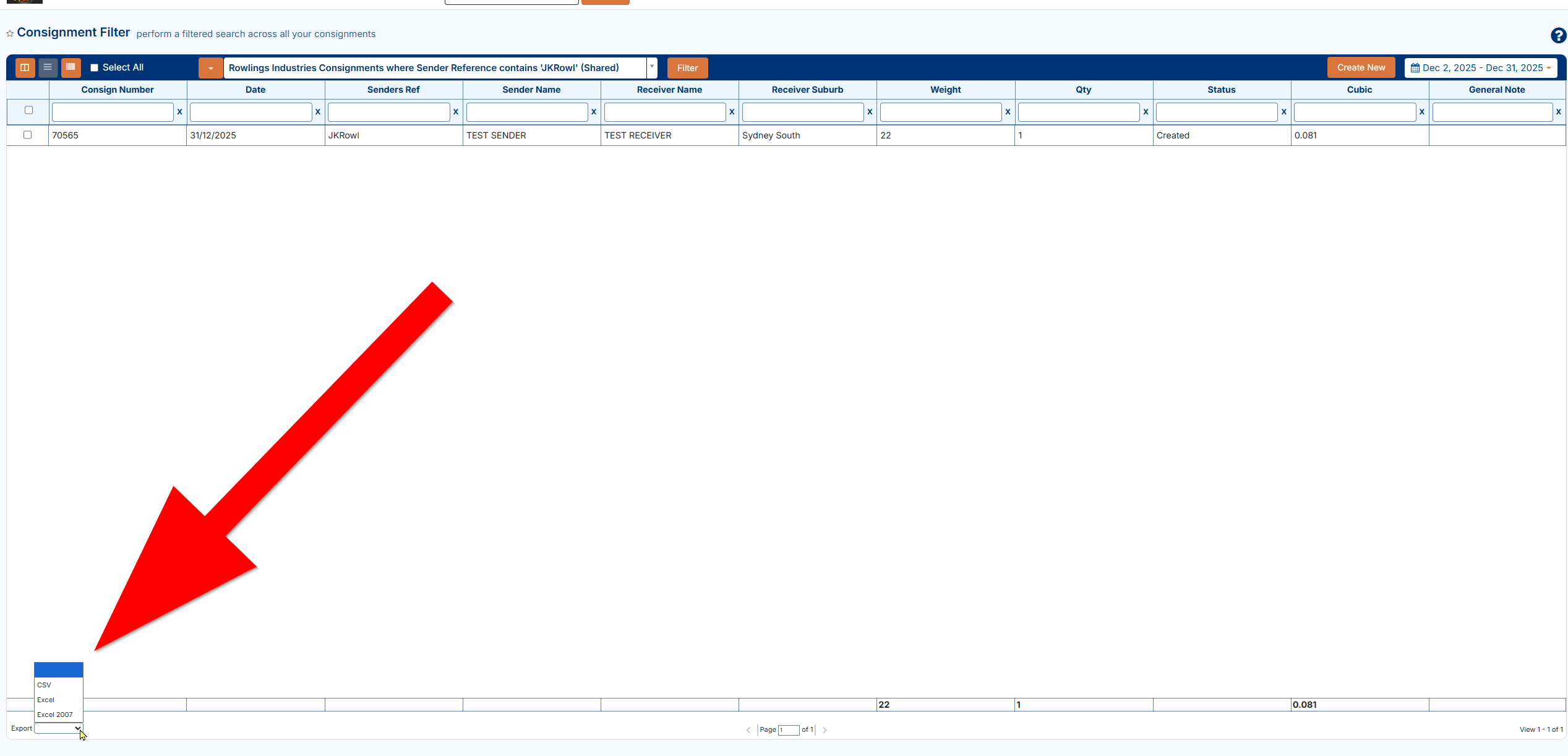Click the column layout view icon
Image resolution: width=1568 pixels, height=756 pixels.
pos(25,67)
